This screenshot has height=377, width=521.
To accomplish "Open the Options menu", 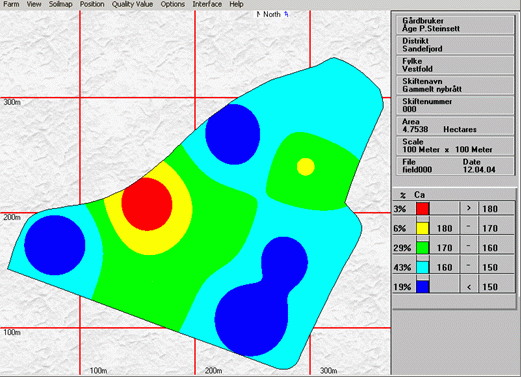I will click(172, 4).
